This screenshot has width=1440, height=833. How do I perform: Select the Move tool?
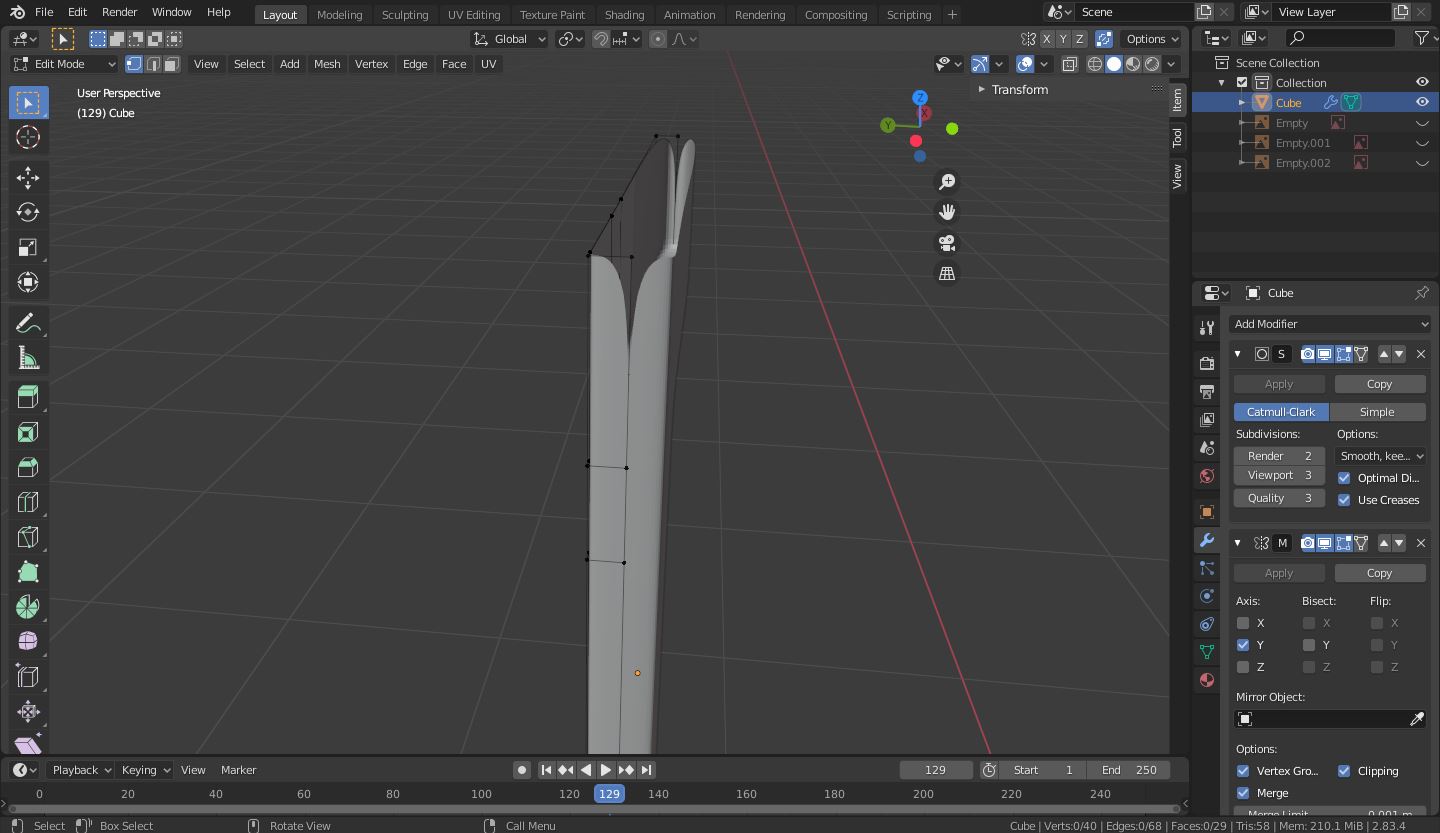coord(28,178)
